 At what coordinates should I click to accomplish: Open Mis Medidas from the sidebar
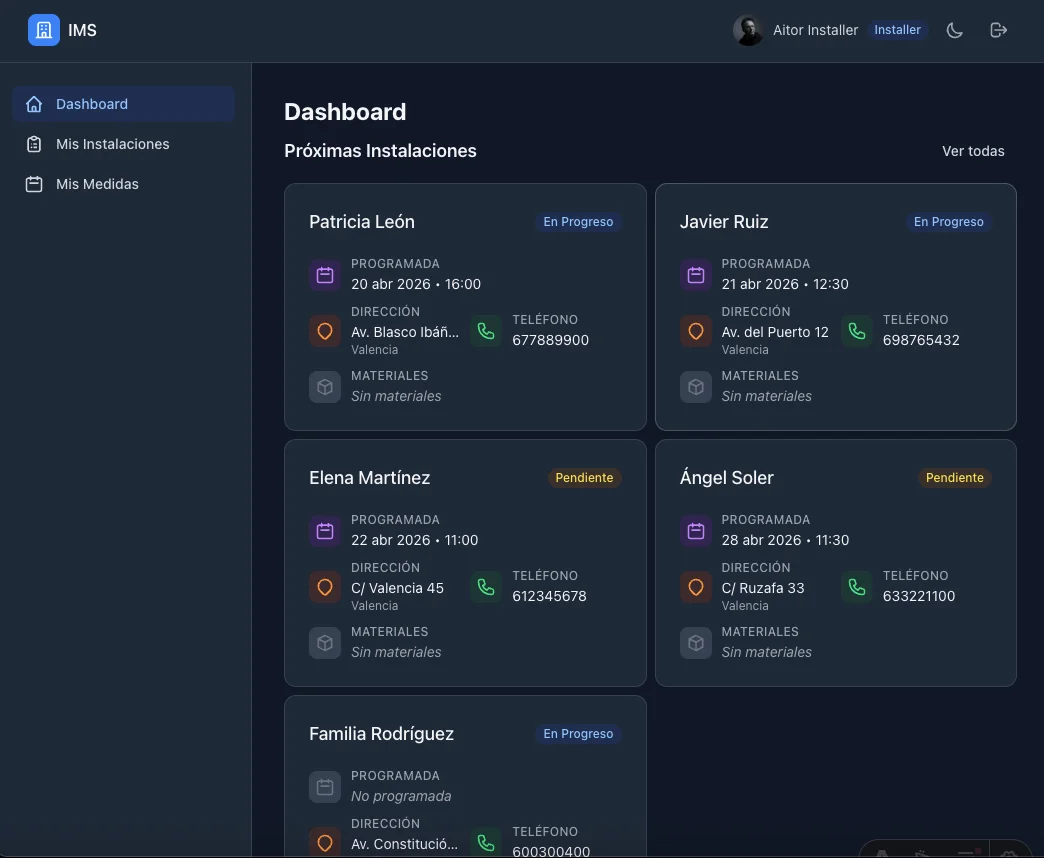click(98, 183)
